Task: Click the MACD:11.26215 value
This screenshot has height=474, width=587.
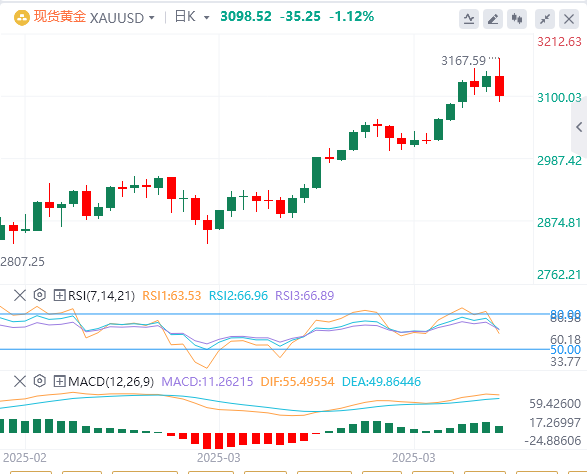Action: point(207,382)
